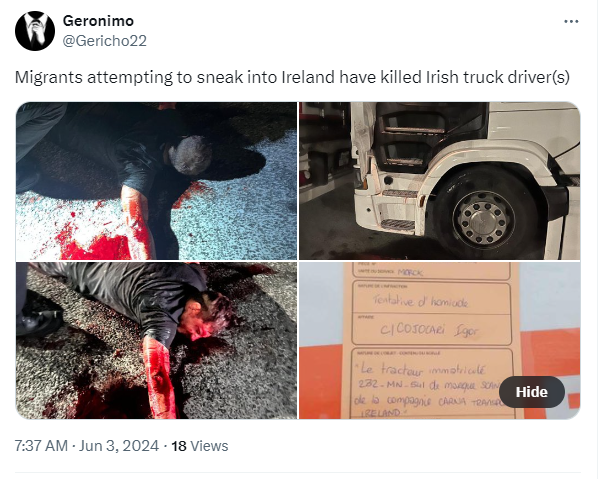The height and width of the screenshot is (479, 603).
Task: Click the 7:37 AM timestamp
Action: pos(41,446)
